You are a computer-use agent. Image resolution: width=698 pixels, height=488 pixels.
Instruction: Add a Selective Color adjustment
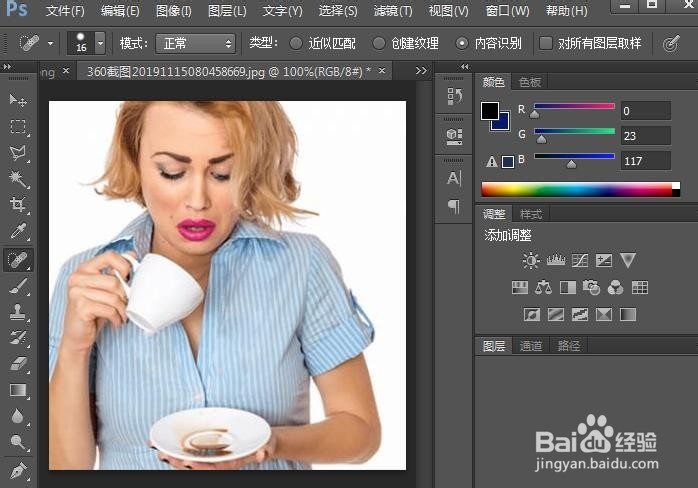[604, 315]
